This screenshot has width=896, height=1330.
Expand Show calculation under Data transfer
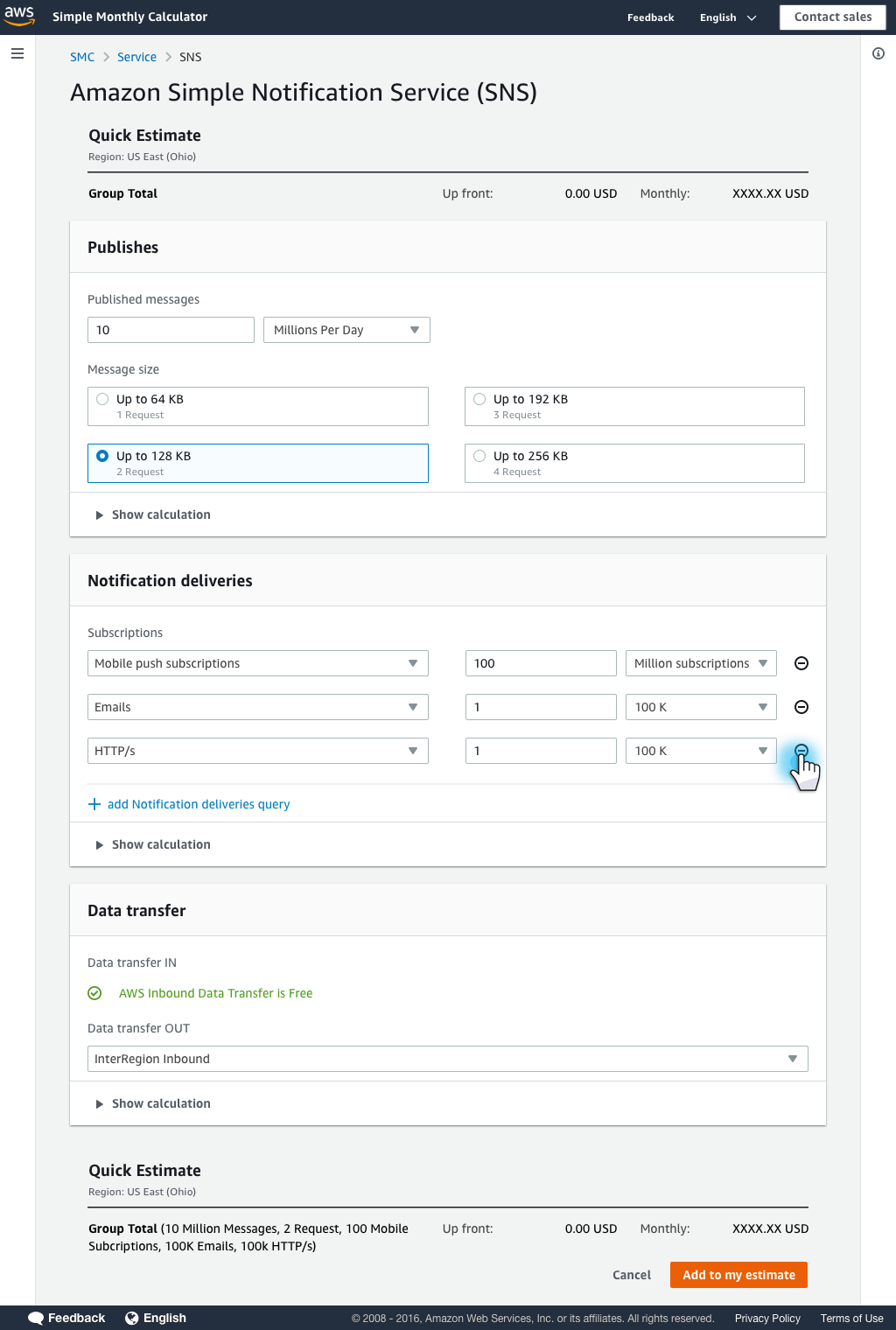pos(153,1103)
